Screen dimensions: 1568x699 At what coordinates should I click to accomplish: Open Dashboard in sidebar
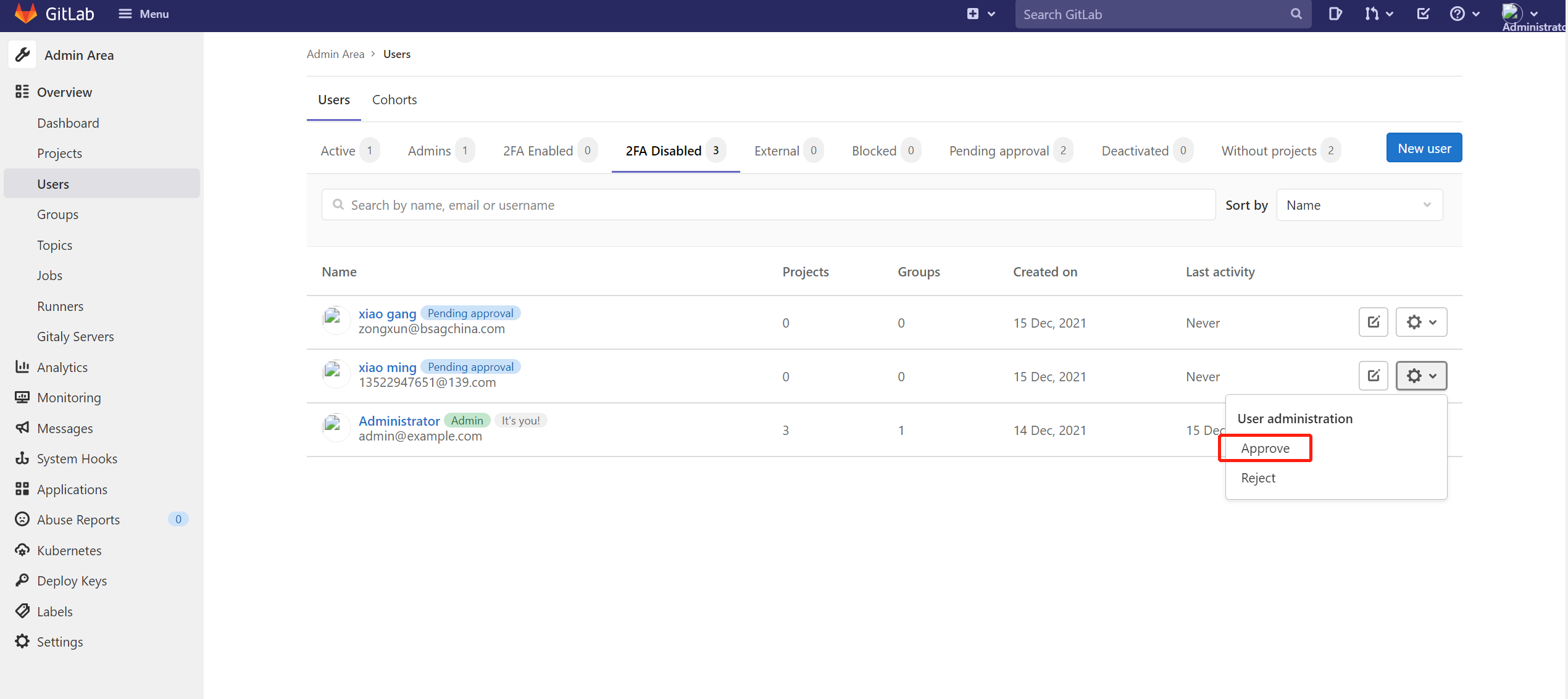tap(68, 123)
